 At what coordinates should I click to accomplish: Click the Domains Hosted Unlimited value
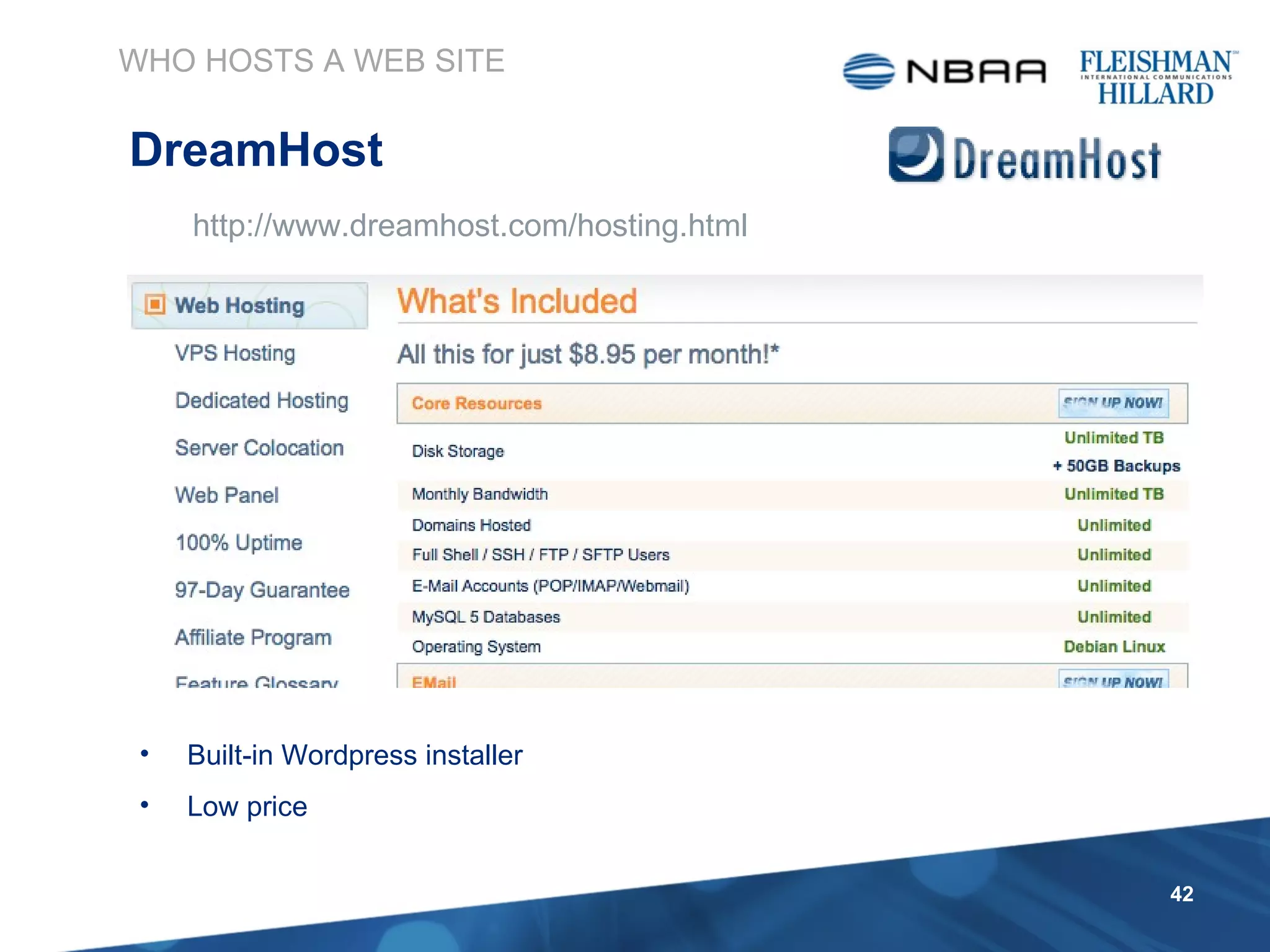(1114, 525)
